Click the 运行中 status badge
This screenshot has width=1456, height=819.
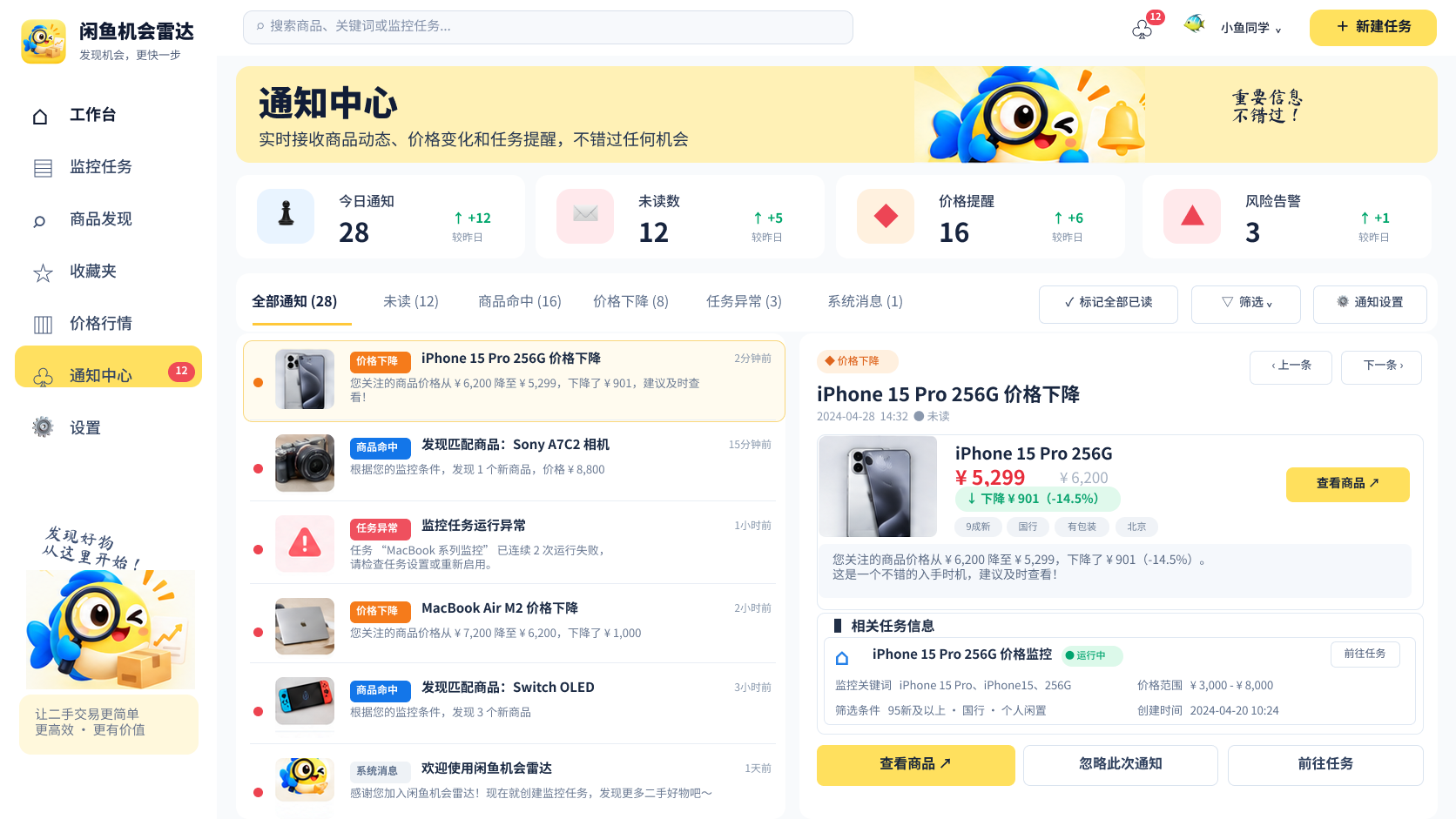(x=1092, y=655)
